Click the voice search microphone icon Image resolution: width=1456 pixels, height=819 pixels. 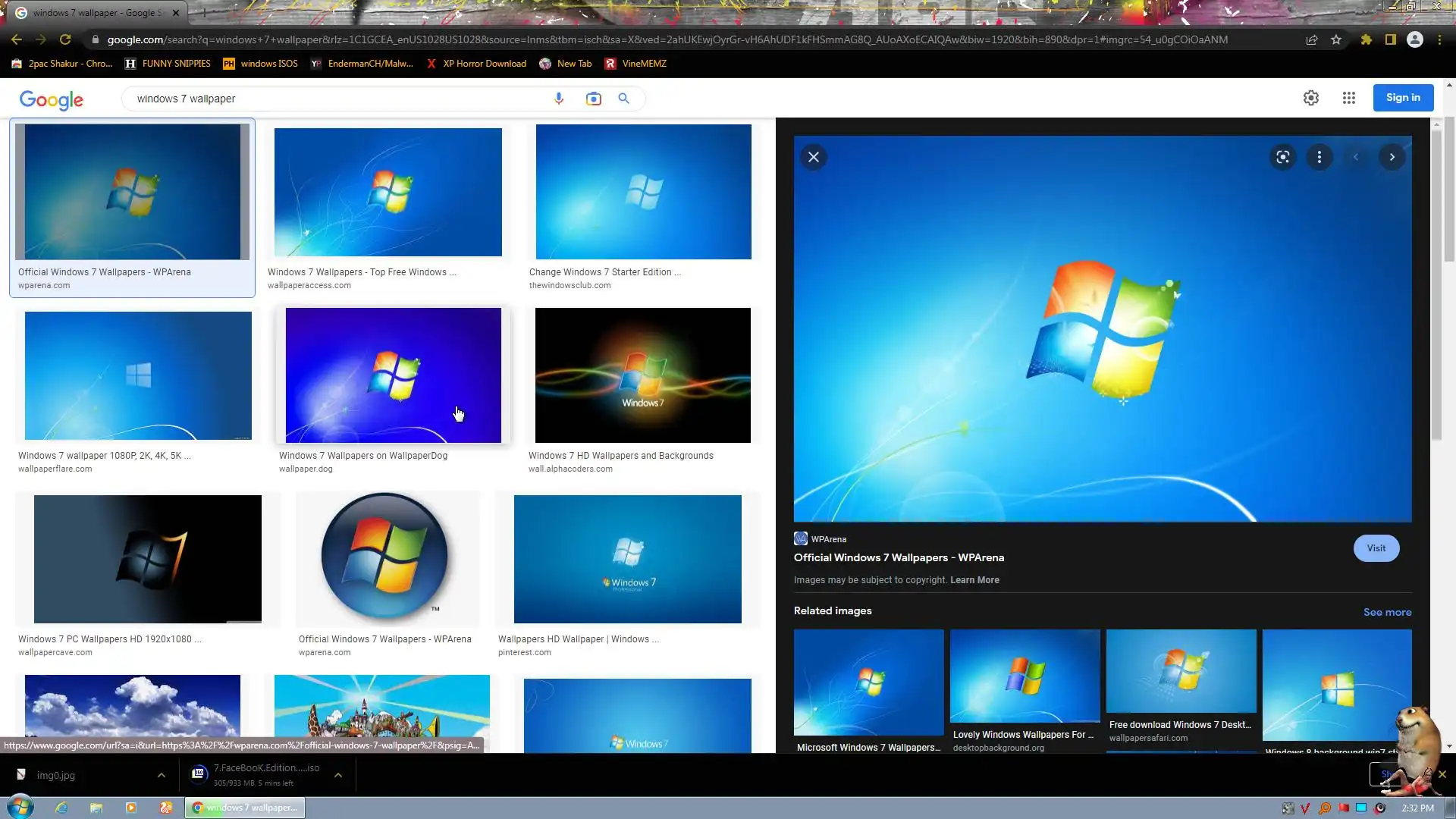559,99
